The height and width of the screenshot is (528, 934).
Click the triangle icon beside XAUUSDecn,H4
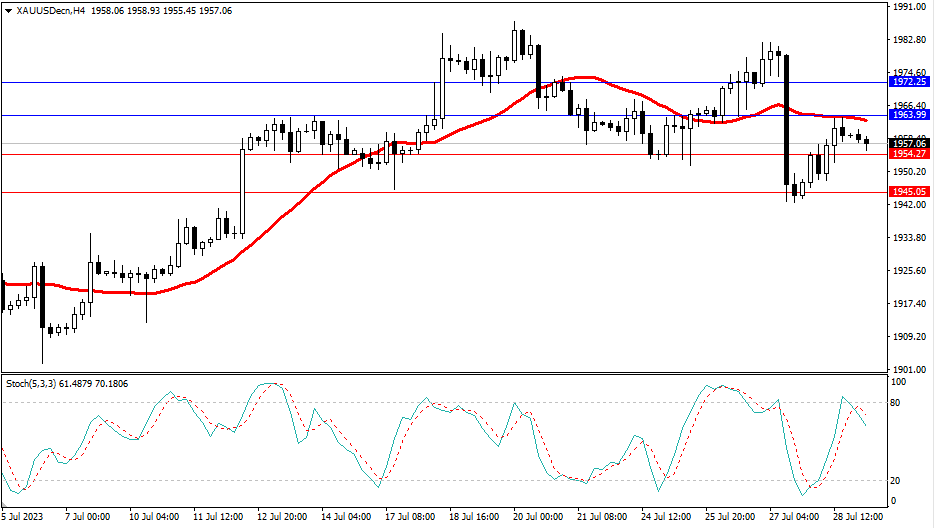tap(9, 10)
